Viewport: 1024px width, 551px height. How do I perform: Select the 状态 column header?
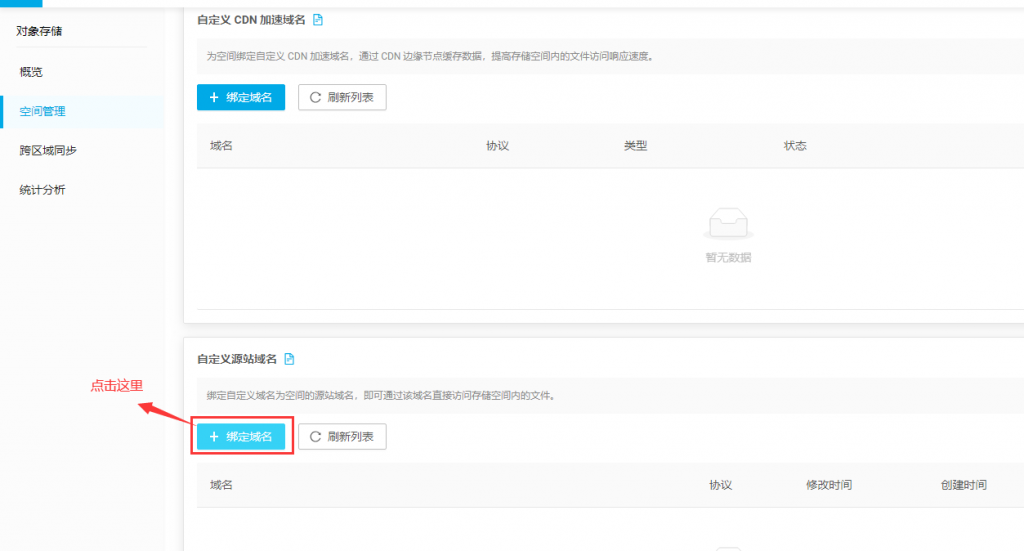click(795, 146)
